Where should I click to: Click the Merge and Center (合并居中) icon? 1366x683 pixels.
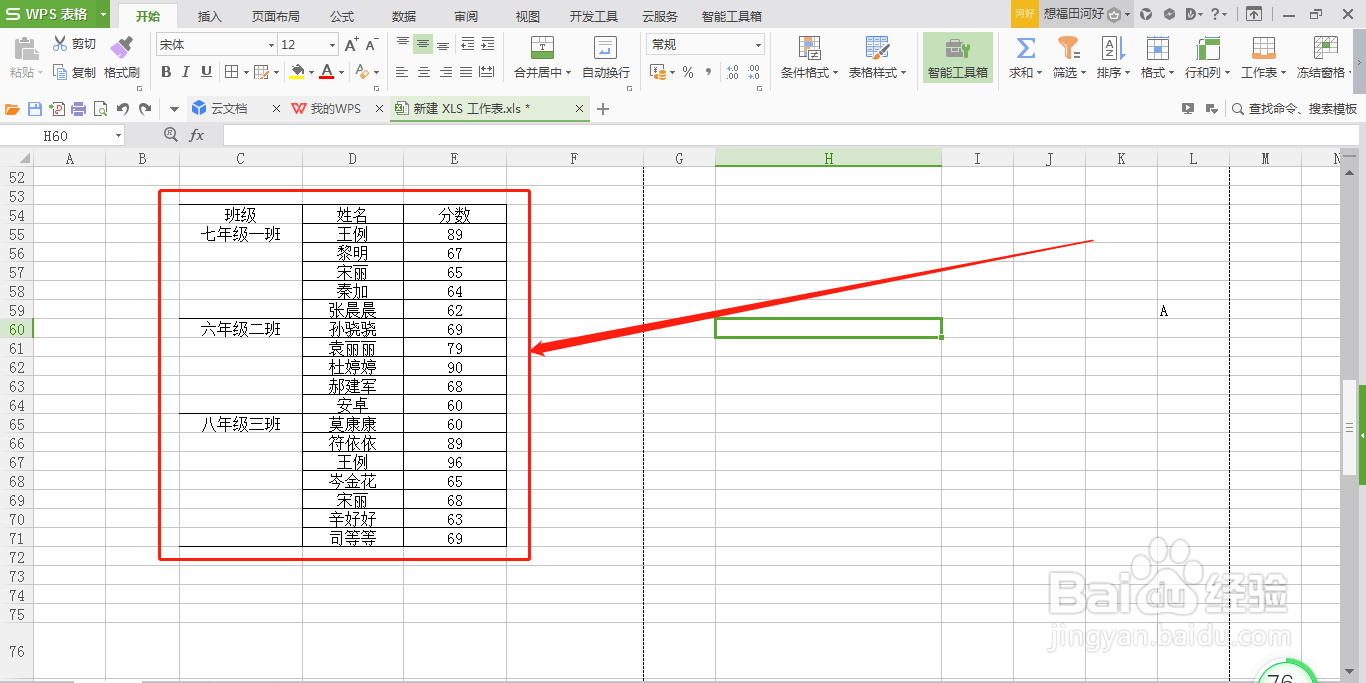[x=542, y=48]
